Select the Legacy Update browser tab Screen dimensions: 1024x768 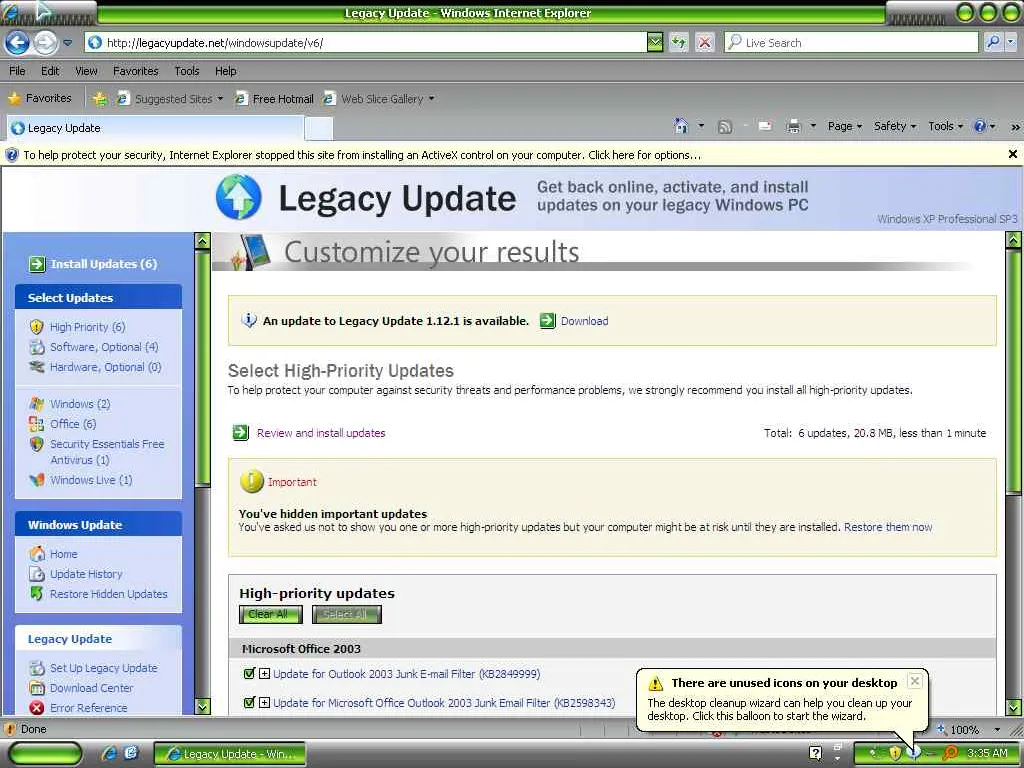coord(155,128)
